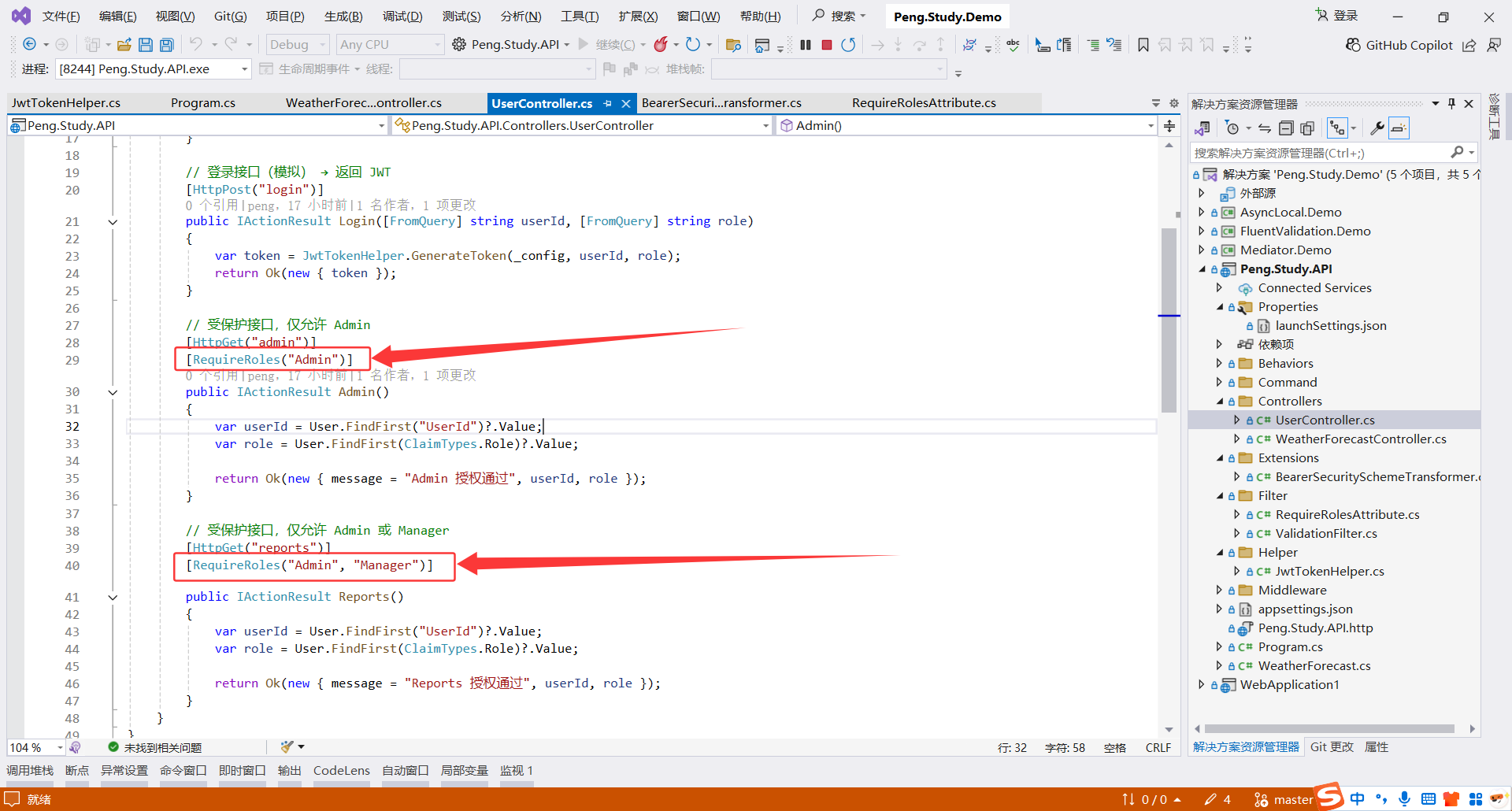
Task: Click the Share icon beside GitHub Copilot
Action: point(1469,45)
